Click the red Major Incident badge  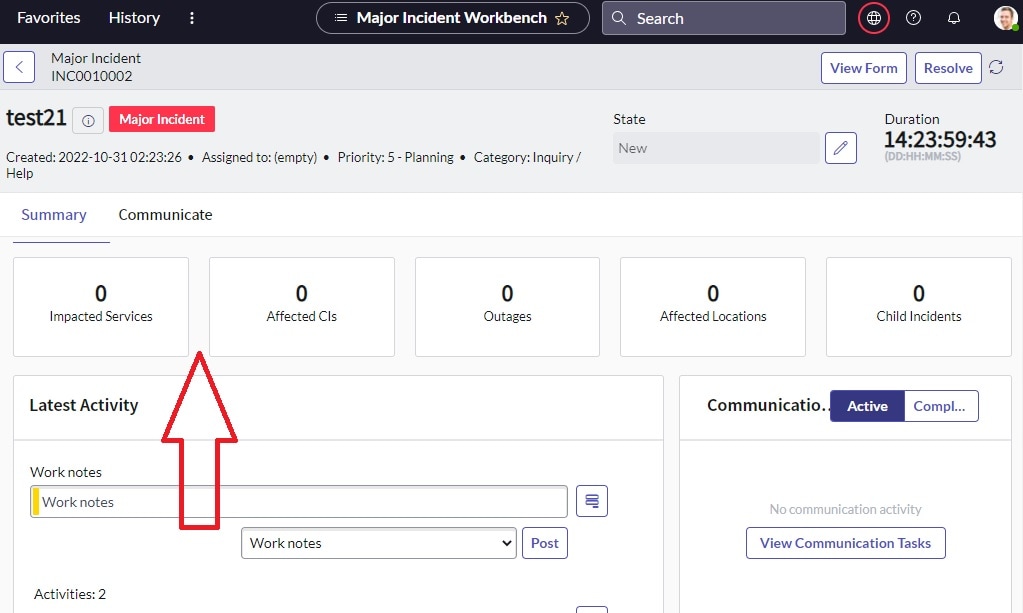[x=162, y=119]
